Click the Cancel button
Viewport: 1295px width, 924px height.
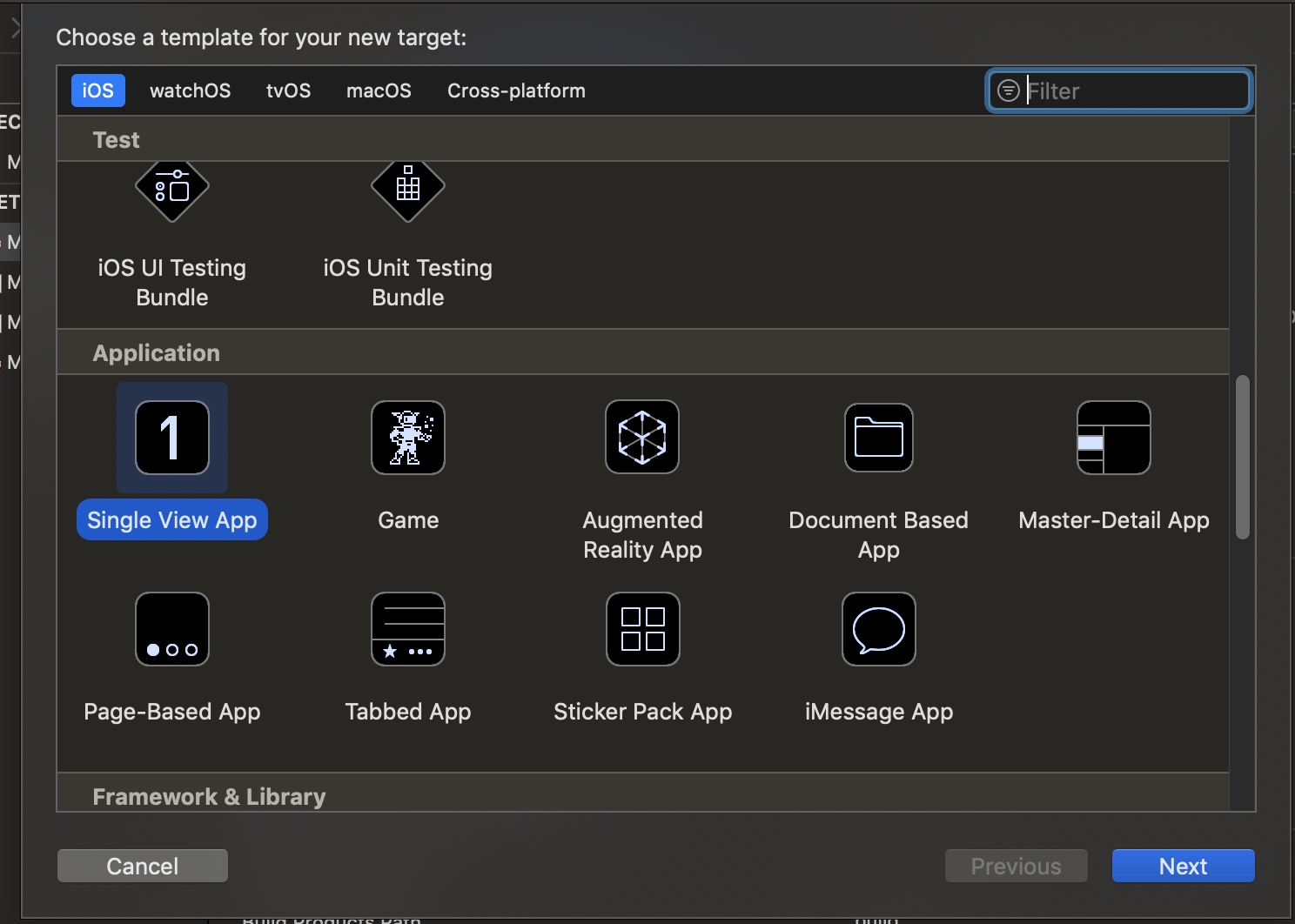point(143,866)
